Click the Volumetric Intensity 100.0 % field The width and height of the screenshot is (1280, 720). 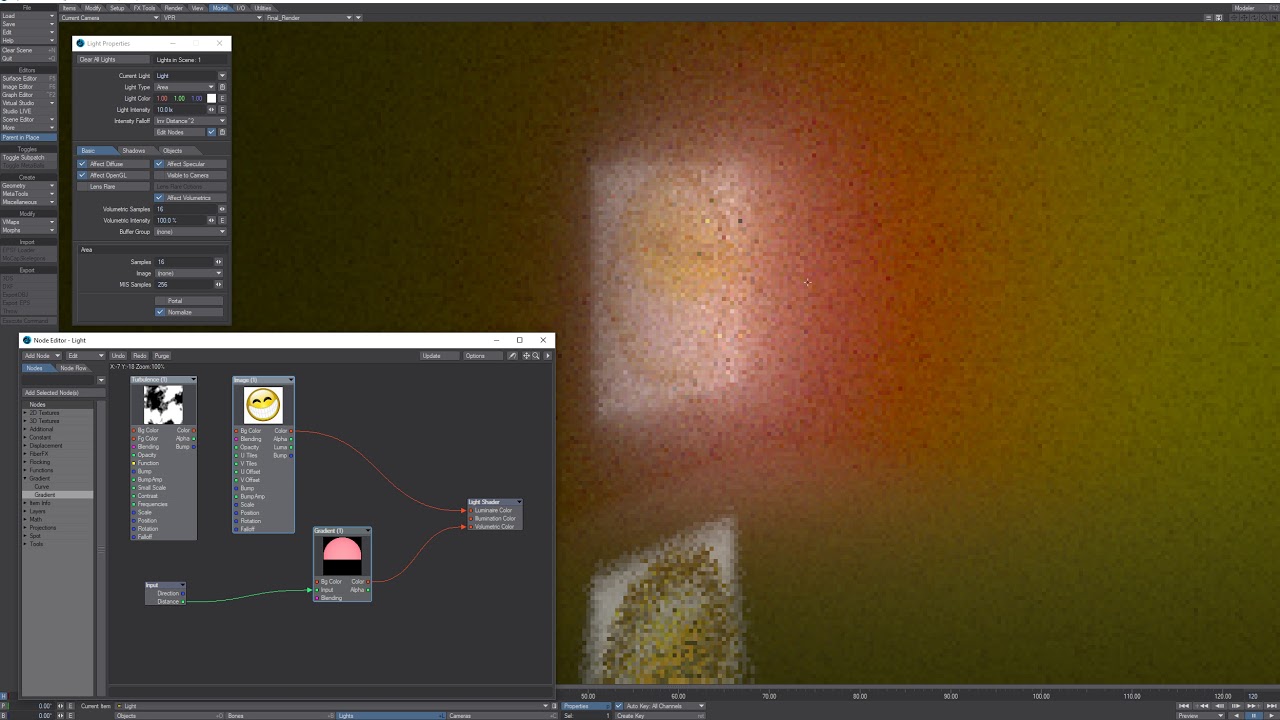179,220
